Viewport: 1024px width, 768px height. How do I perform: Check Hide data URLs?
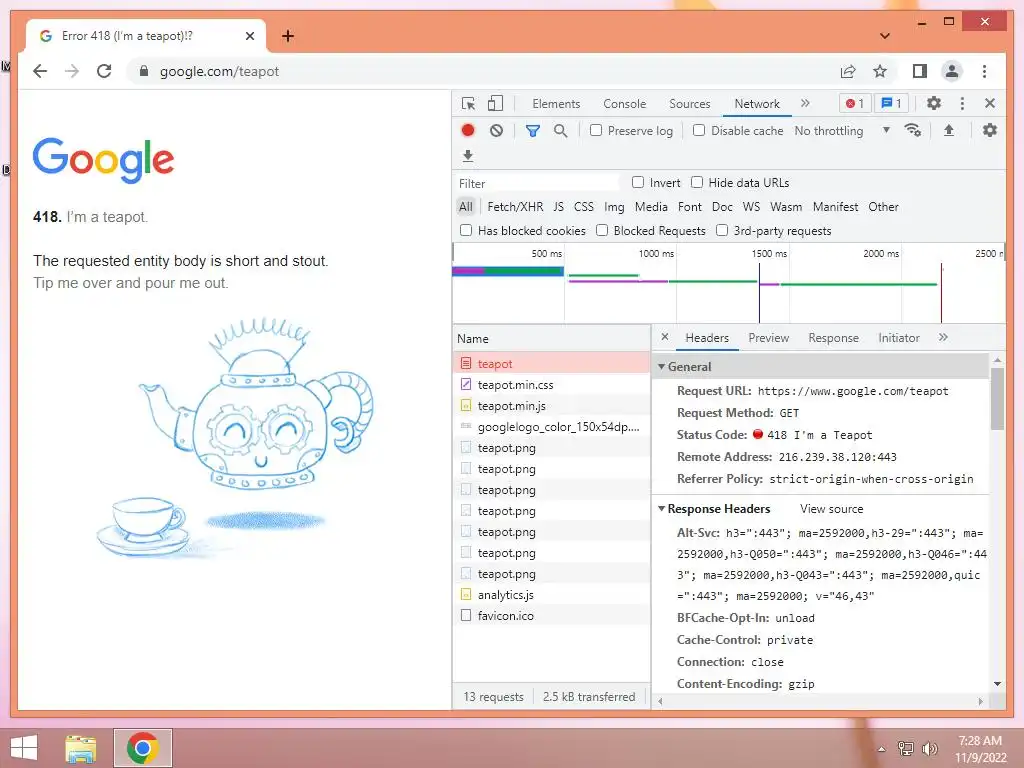[x=697, y=183]
